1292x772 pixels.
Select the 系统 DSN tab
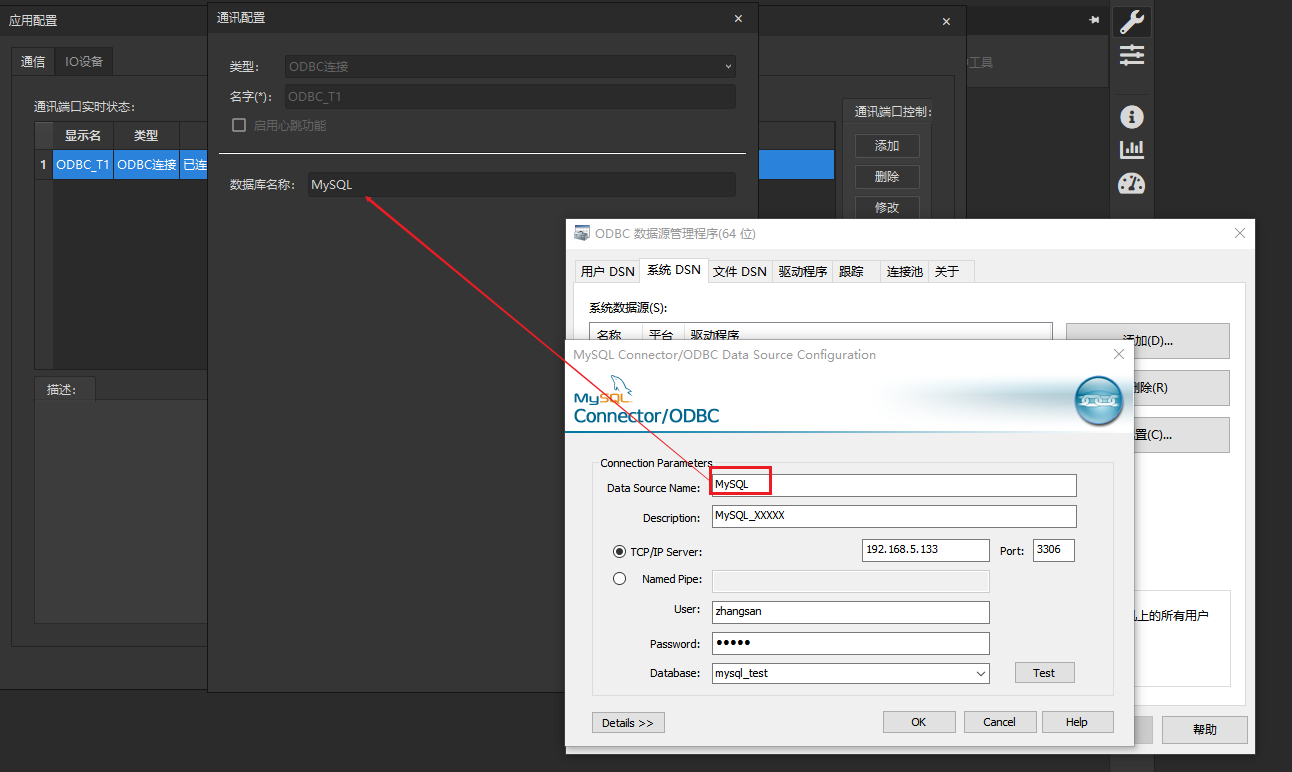pyautogui.click(x=674, y=270)
